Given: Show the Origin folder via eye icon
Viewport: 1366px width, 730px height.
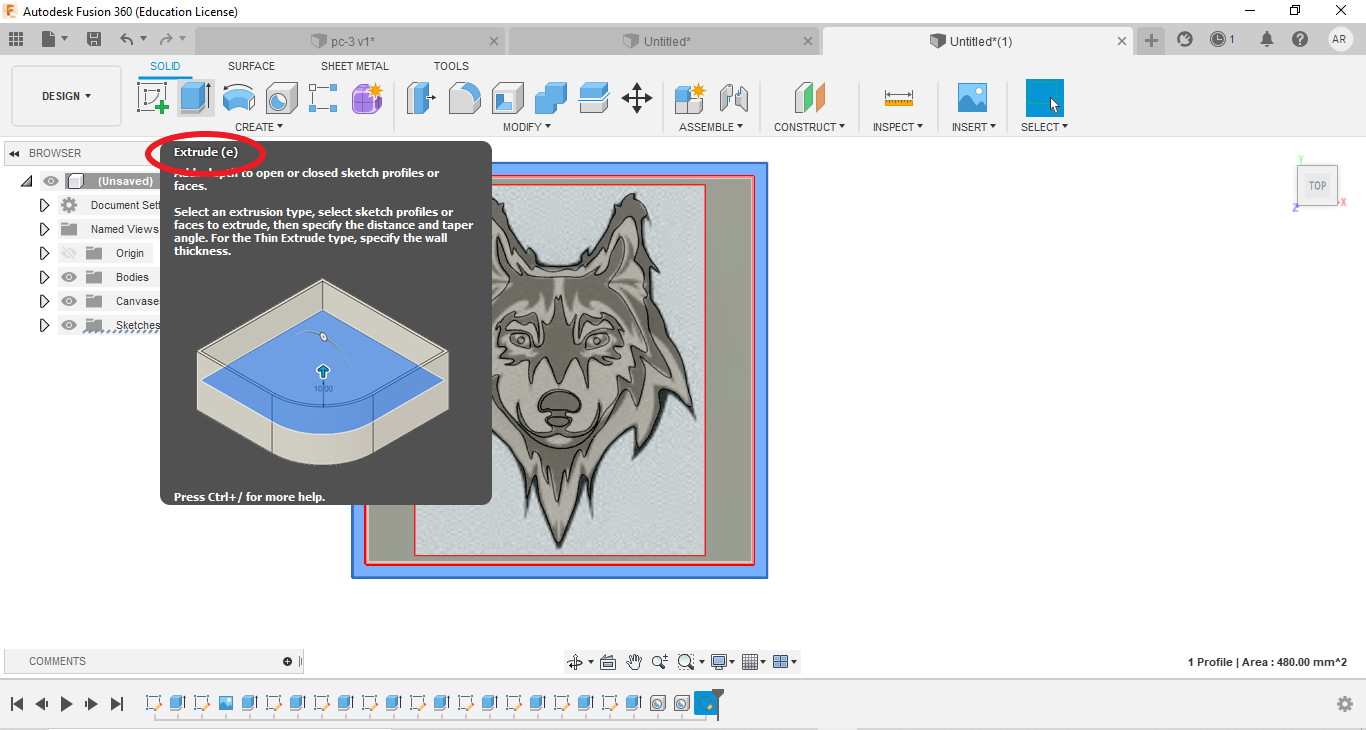Looking at the screenshot, I should [69, 253].
